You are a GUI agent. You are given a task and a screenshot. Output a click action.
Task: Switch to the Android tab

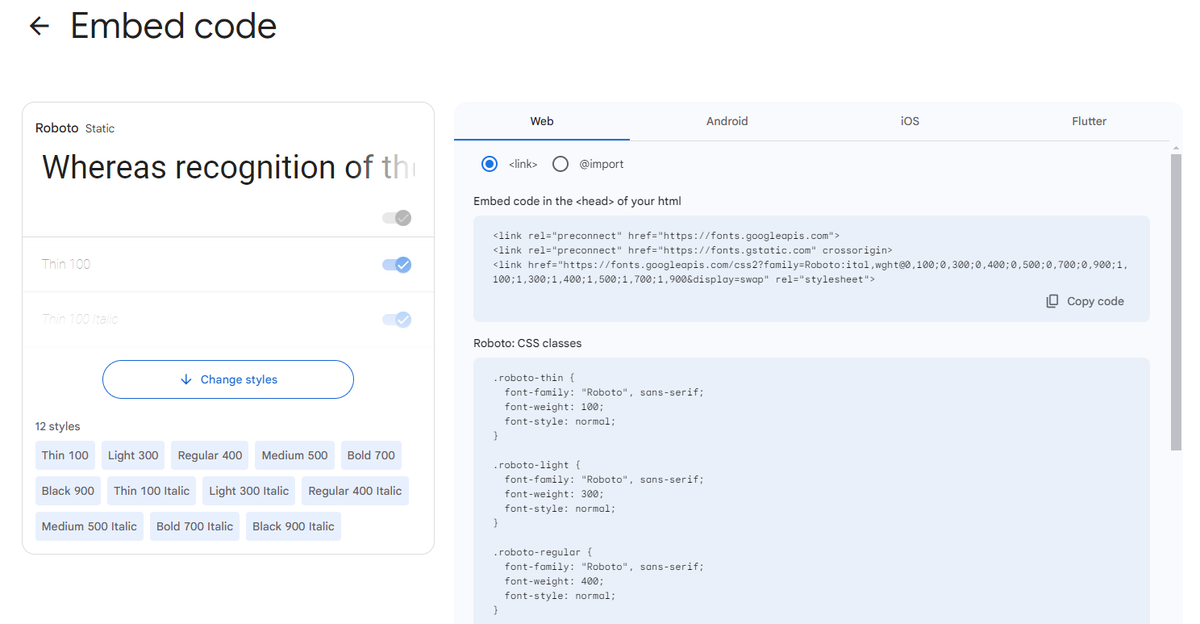click(727, 121)
